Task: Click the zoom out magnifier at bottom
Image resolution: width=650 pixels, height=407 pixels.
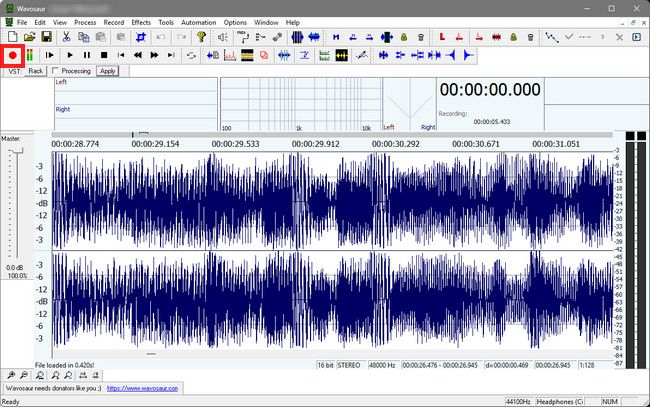Action: click(x=24, y=376)
